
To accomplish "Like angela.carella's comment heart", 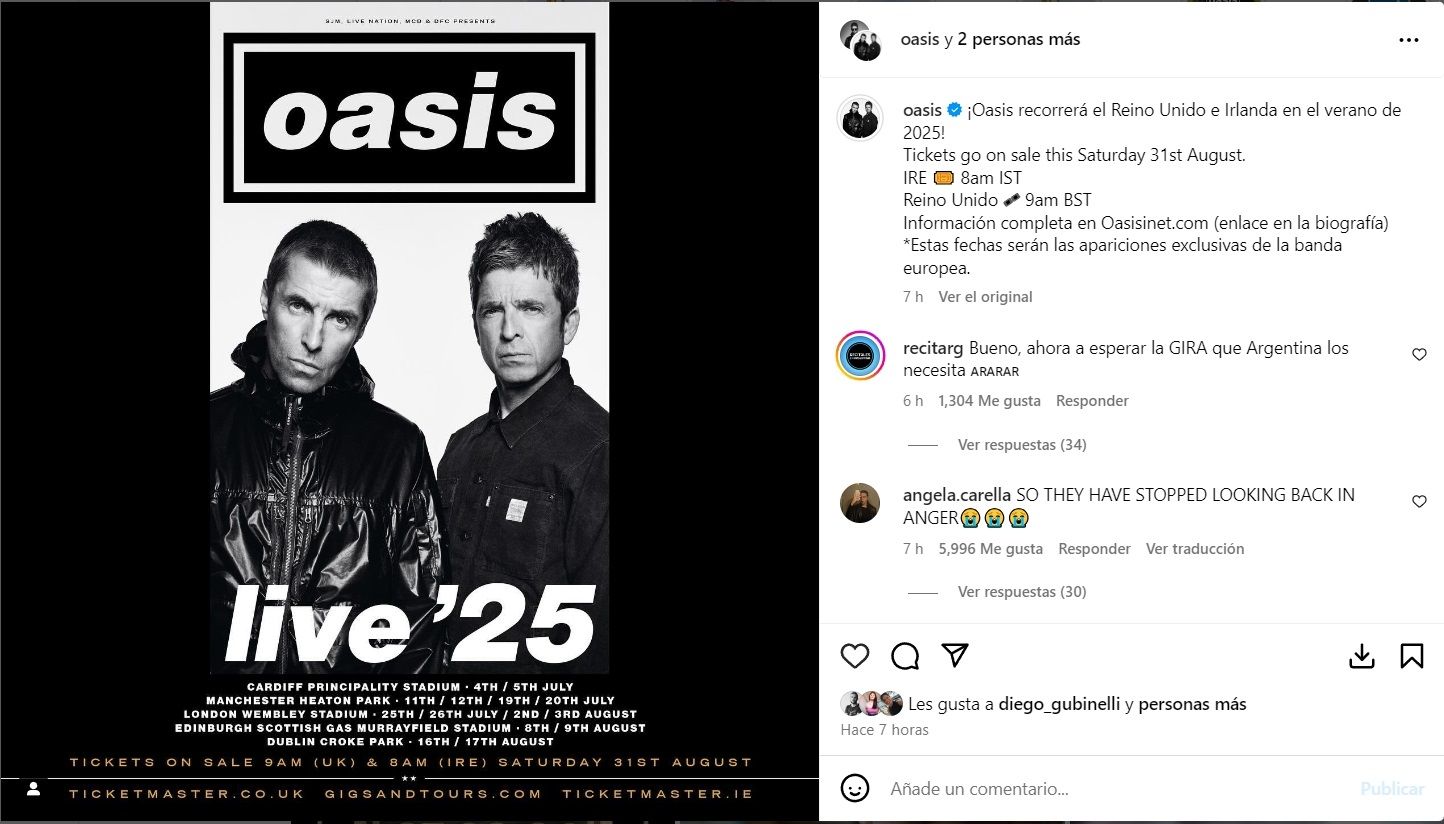I will coord(1419,502).
